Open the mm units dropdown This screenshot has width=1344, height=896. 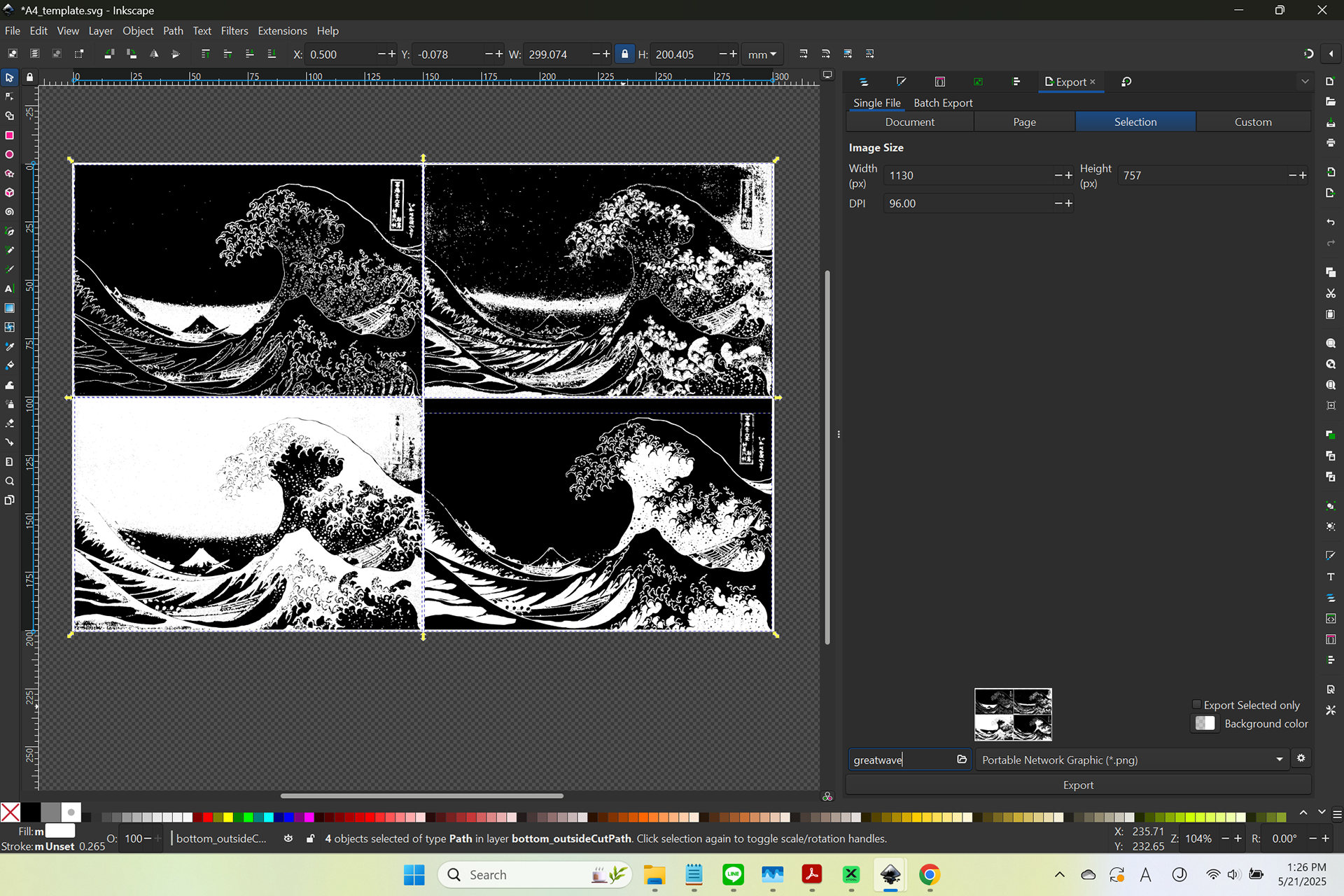point(762,54)
